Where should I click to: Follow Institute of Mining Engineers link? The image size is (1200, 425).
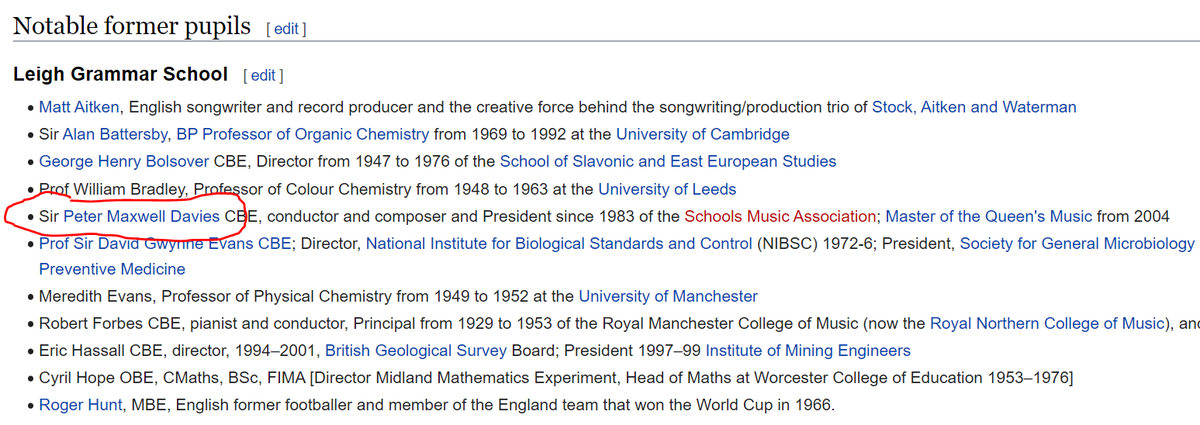click(808, 350)
